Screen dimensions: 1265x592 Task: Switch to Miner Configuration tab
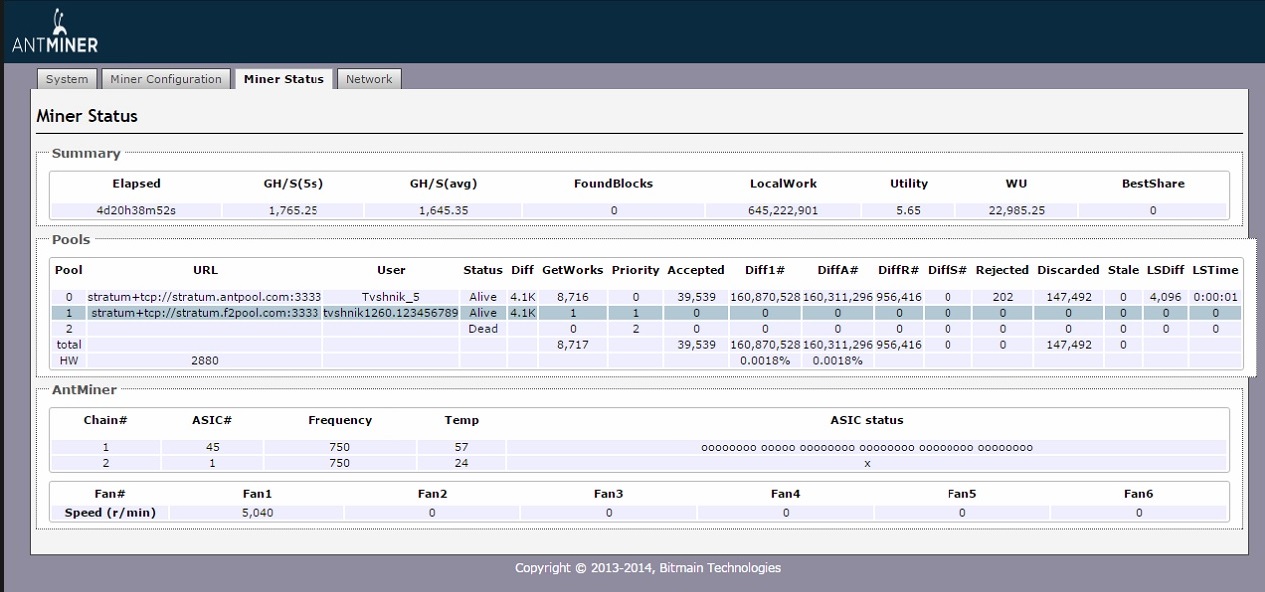coord(166,79)
